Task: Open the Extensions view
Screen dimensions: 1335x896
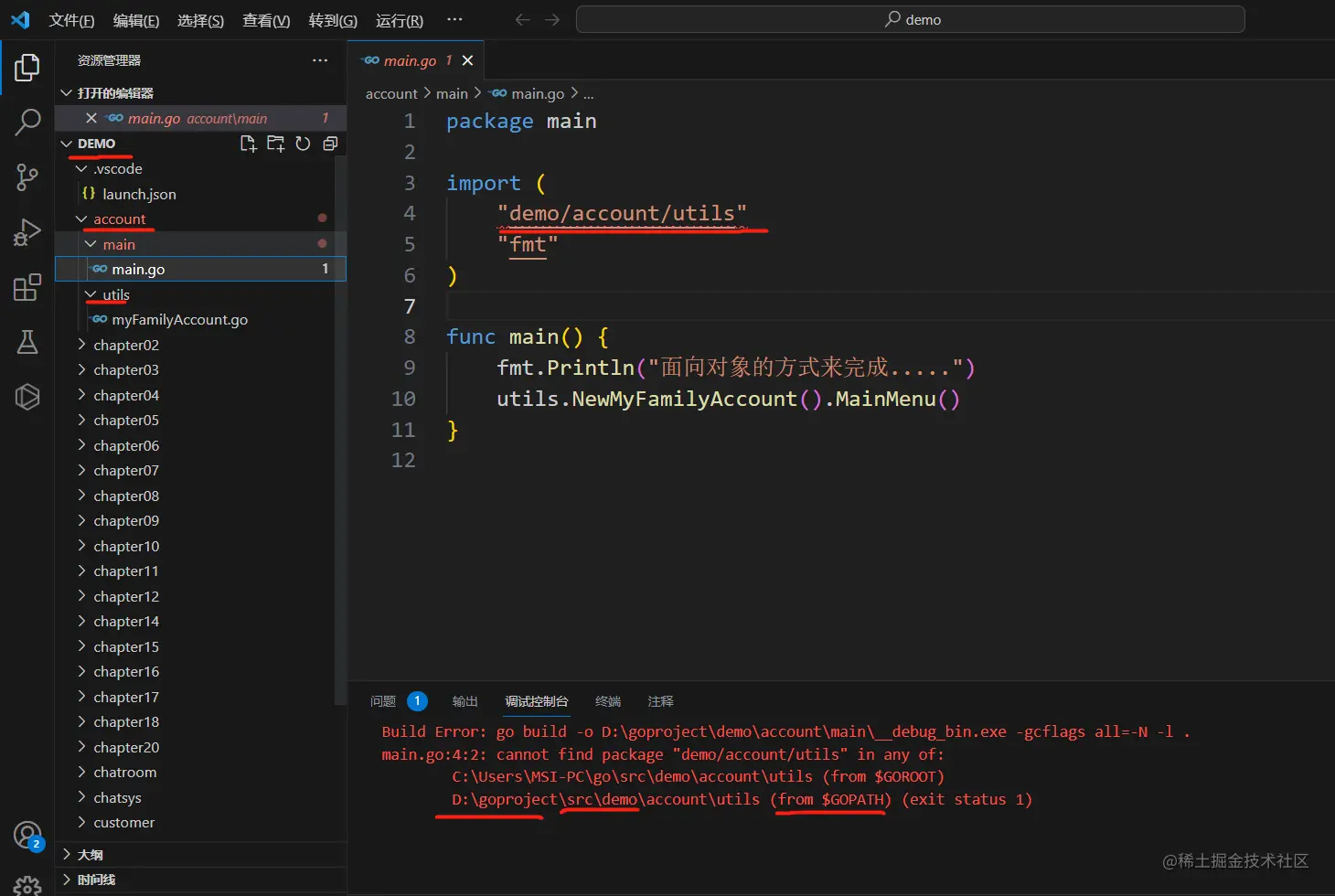Action: (27, 287)
